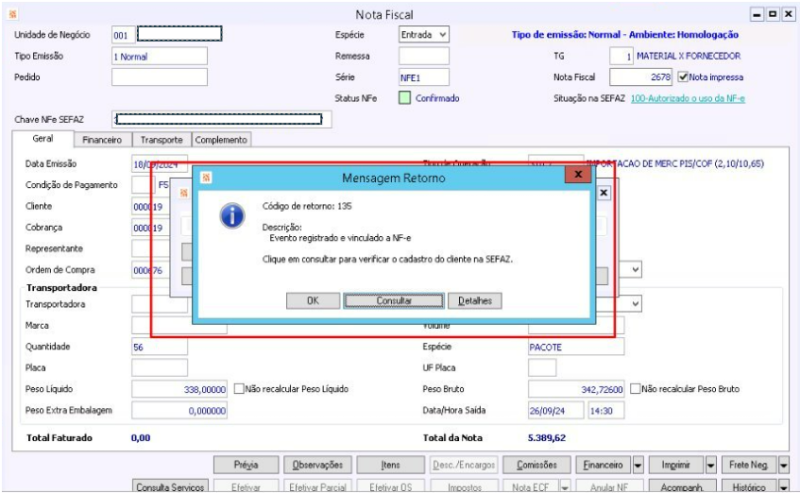The width and height of the screenshot is (800, 493).
Task: Click the Remessa input field
Action: point(423,56)
